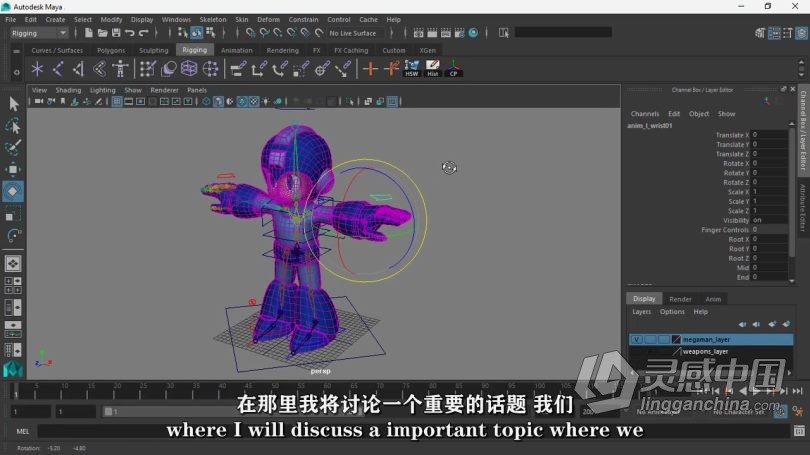Open viewport Shading menu
Viewport: 810px width, 455px height.
coord(68,90)
